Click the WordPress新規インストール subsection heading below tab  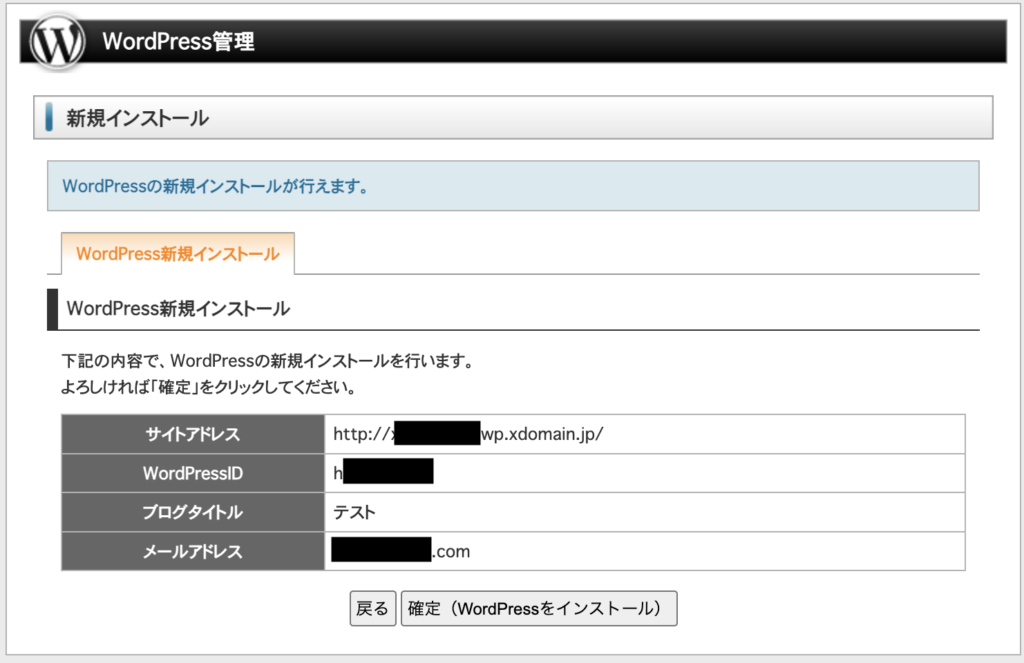click(x=178, y=309)
